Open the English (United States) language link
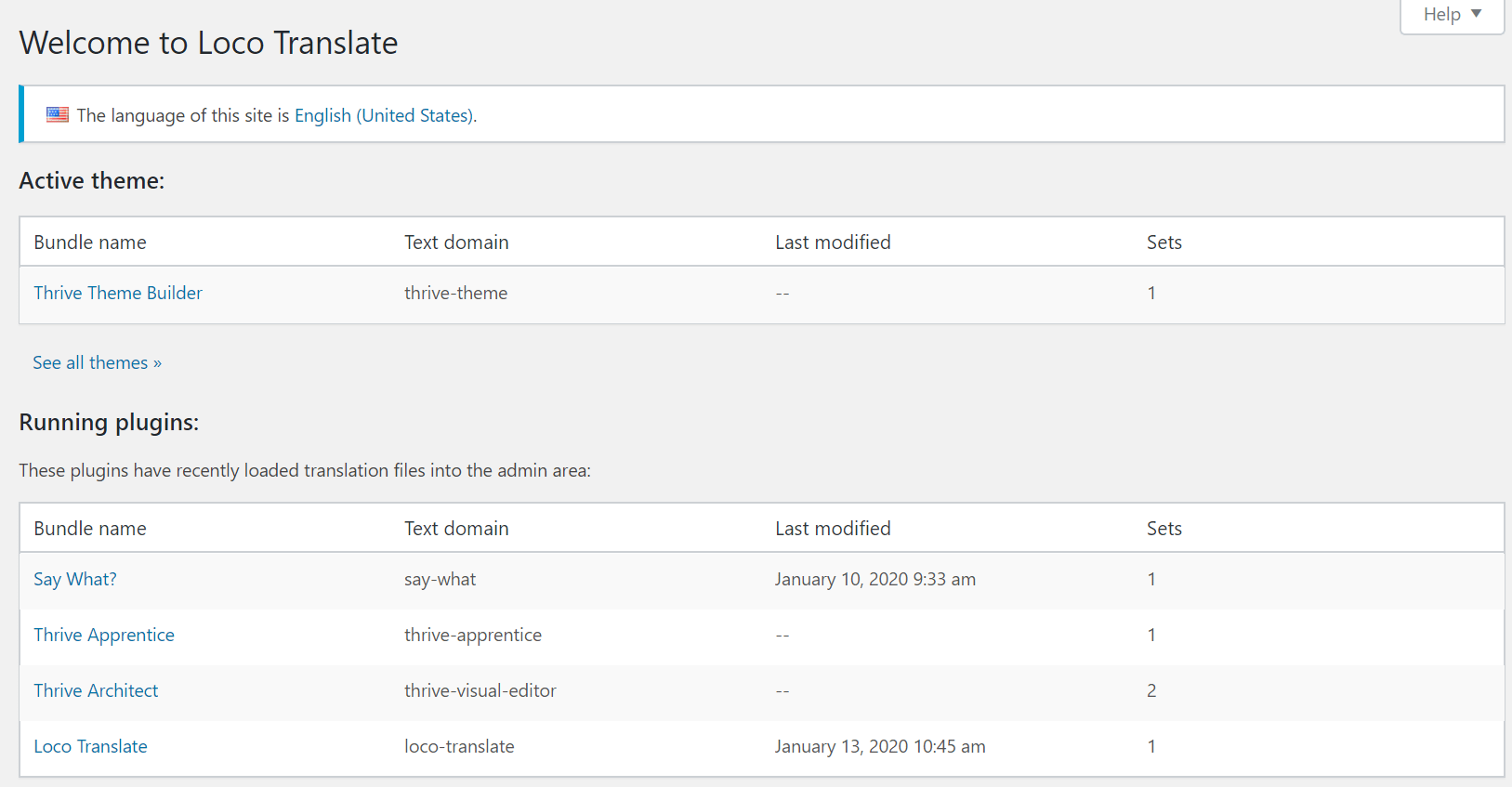The width and height of the screenshot is (1512, 787). tap(384, 115)
